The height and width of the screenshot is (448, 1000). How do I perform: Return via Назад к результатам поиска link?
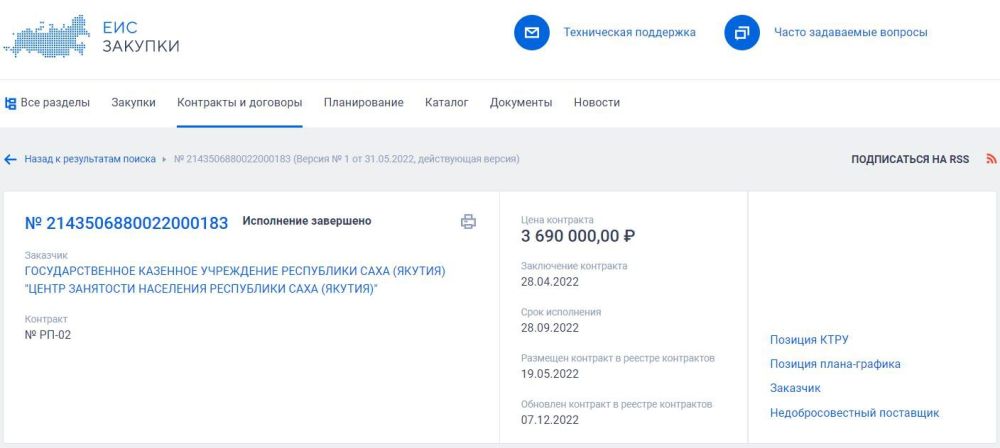(90, 159)
